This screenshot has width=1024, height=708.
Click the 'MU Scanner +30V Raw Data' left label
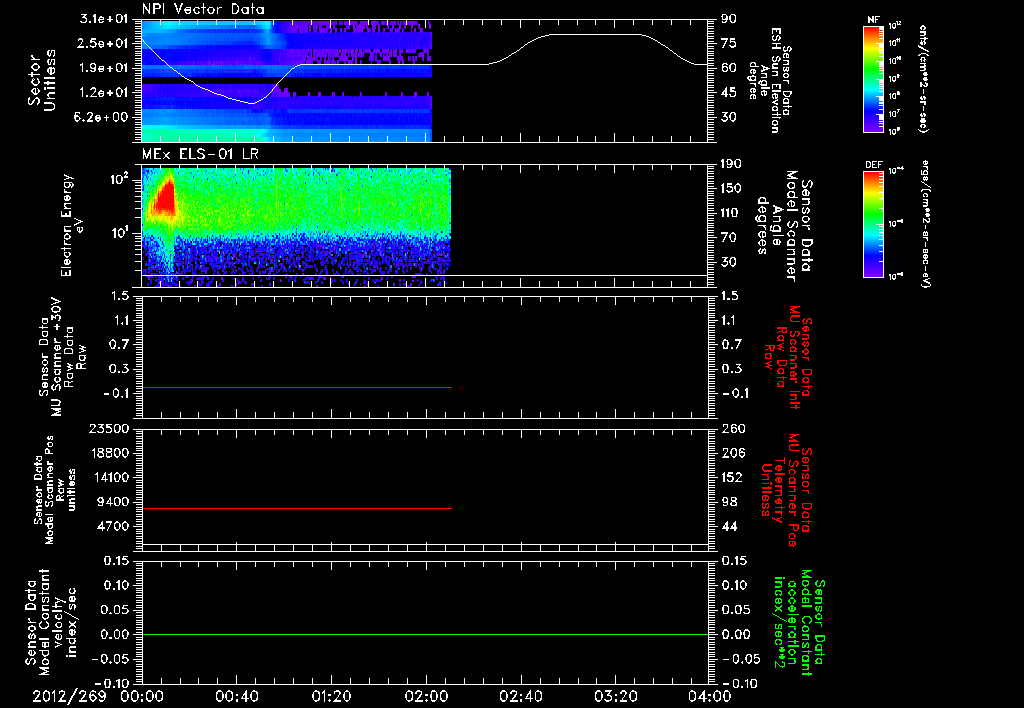[x=61, y=357]
